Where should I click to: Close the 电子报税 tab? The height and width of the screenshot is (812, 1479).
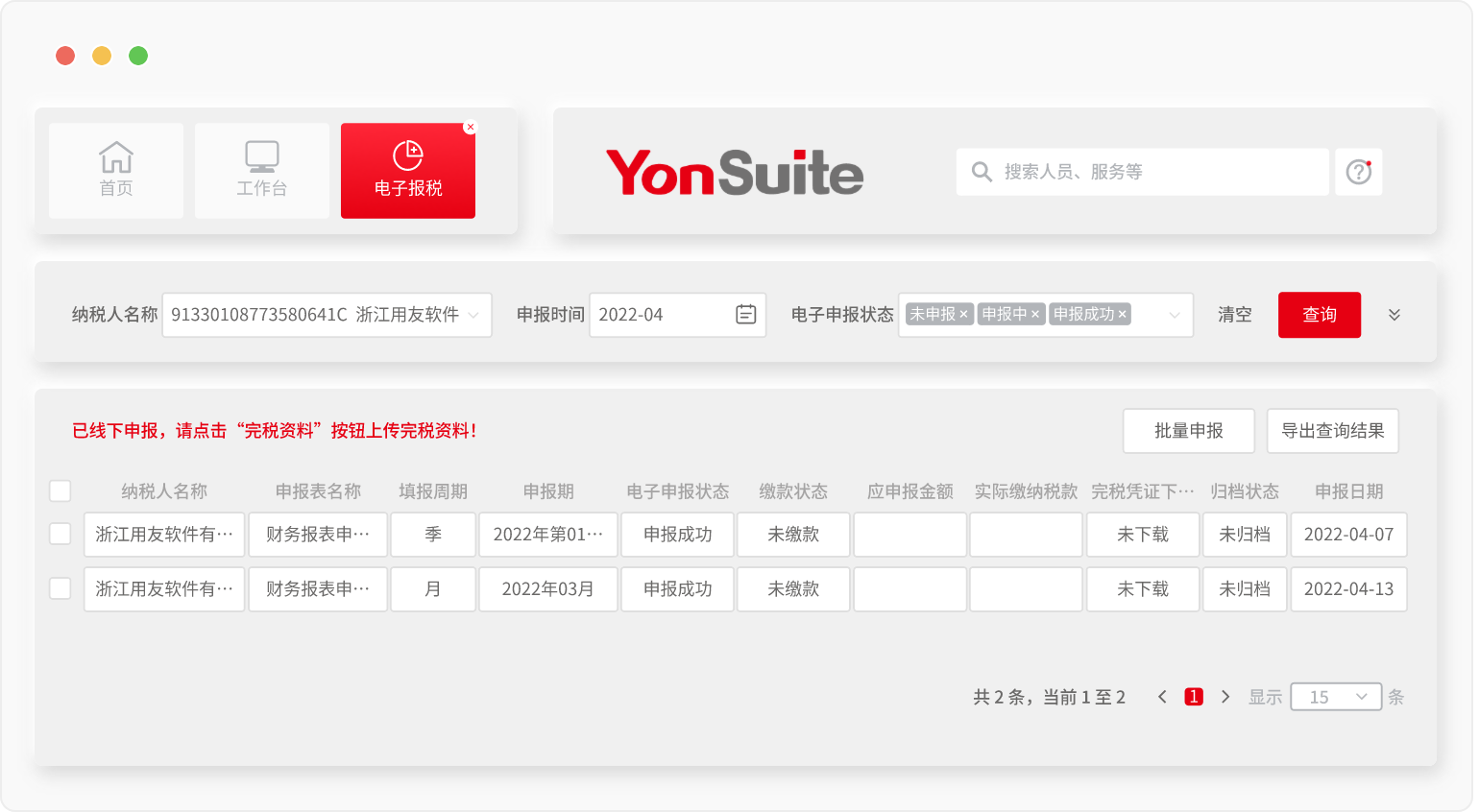point(470,127)
